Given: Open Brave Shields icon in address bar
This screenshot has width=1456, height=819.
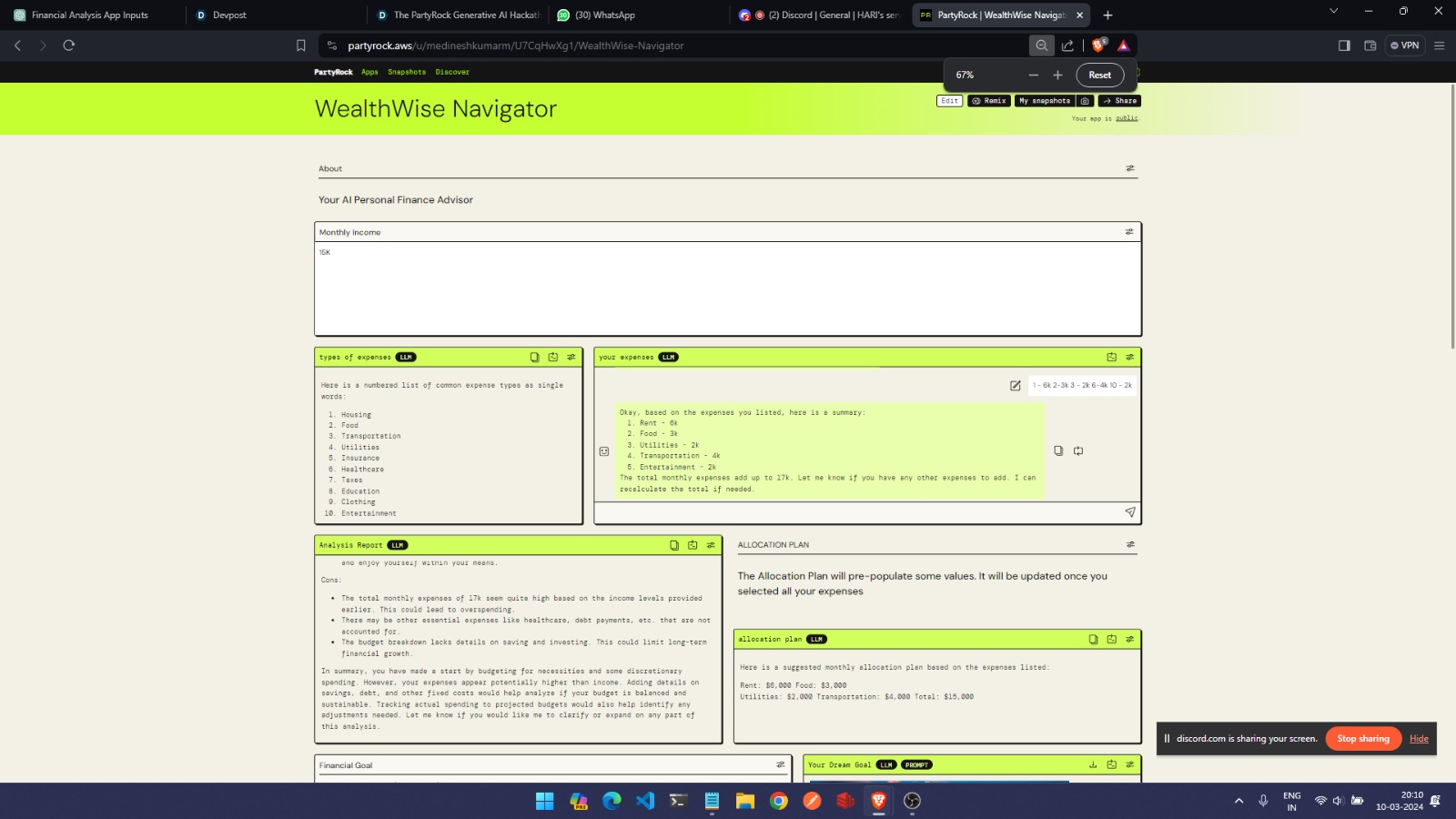Looking at the screenshot, I should tap(1099, 45).
